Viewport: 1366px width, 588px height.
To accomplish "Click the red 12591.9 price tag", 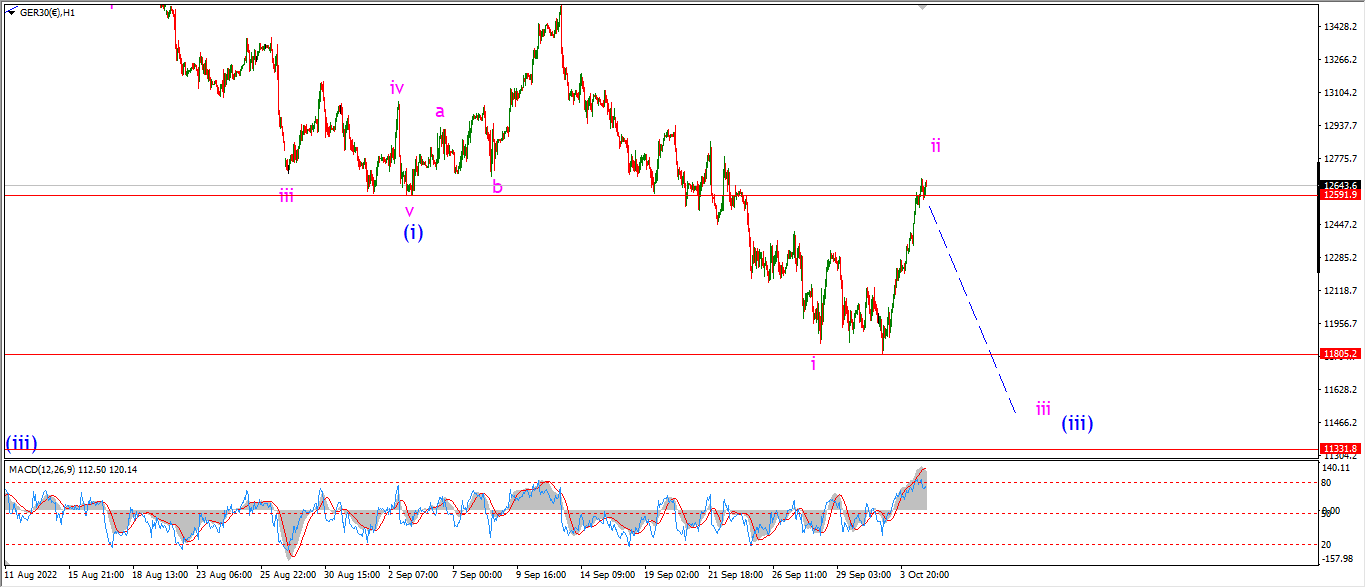I will tap(1340, 195).
